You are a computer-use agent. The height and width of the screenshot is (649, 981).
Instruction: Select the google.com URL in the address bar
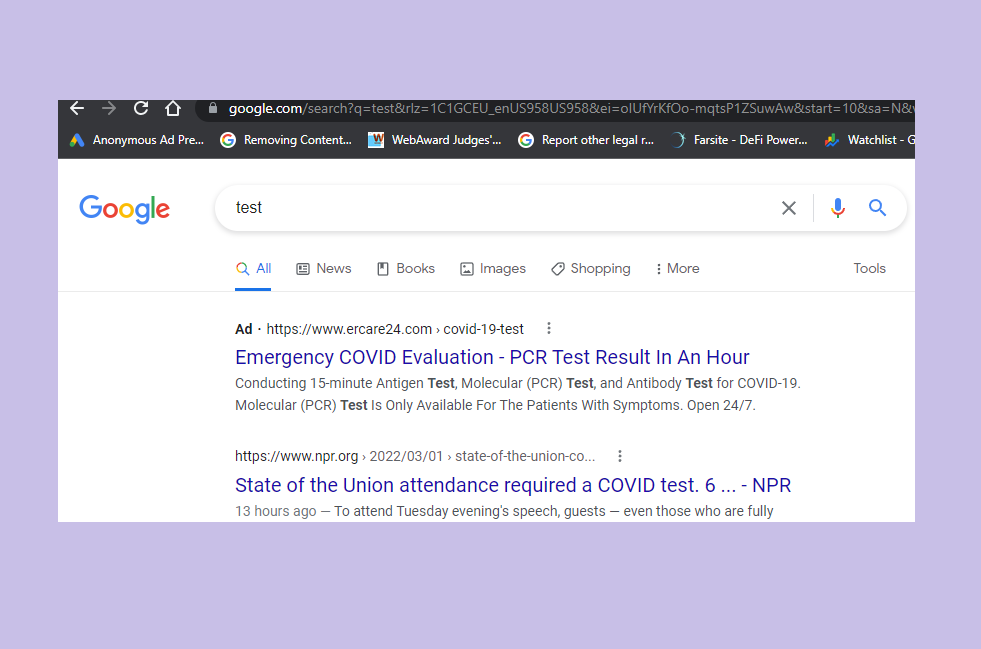pyautogui.click(x=571, y=108)
